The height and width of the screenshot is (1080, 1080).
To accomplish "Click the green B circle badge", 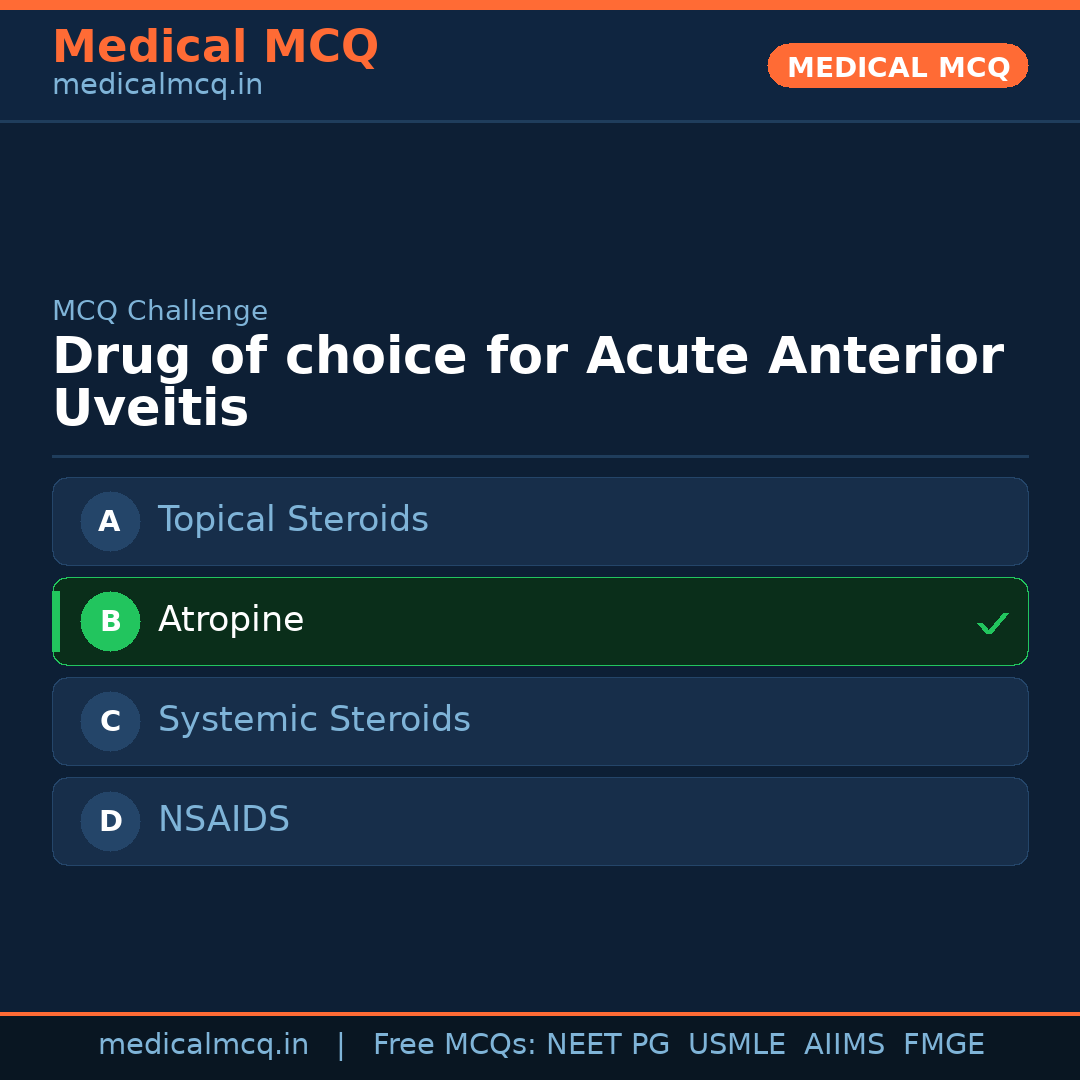I will pos(110,621).
